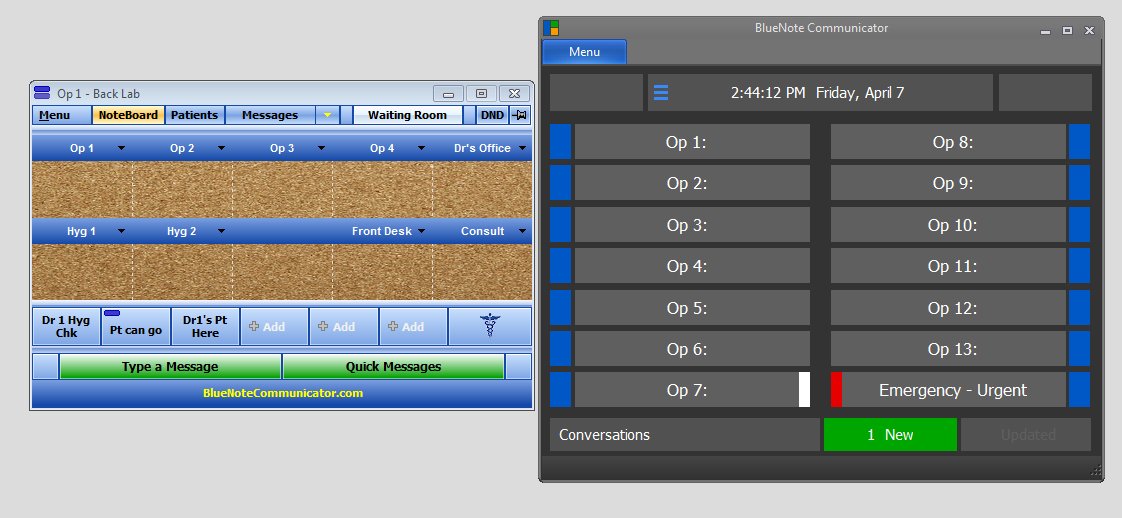Expand the Dr's Office dropdown arrow
This screenshot has width=1122, height=518.
[522, 148]
